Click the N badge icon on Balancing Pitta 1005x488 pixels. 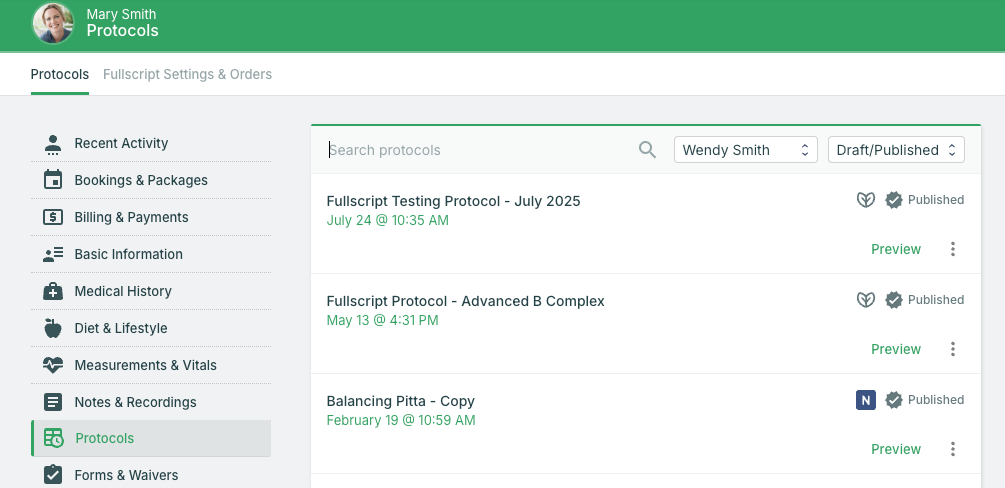(866, 400)
